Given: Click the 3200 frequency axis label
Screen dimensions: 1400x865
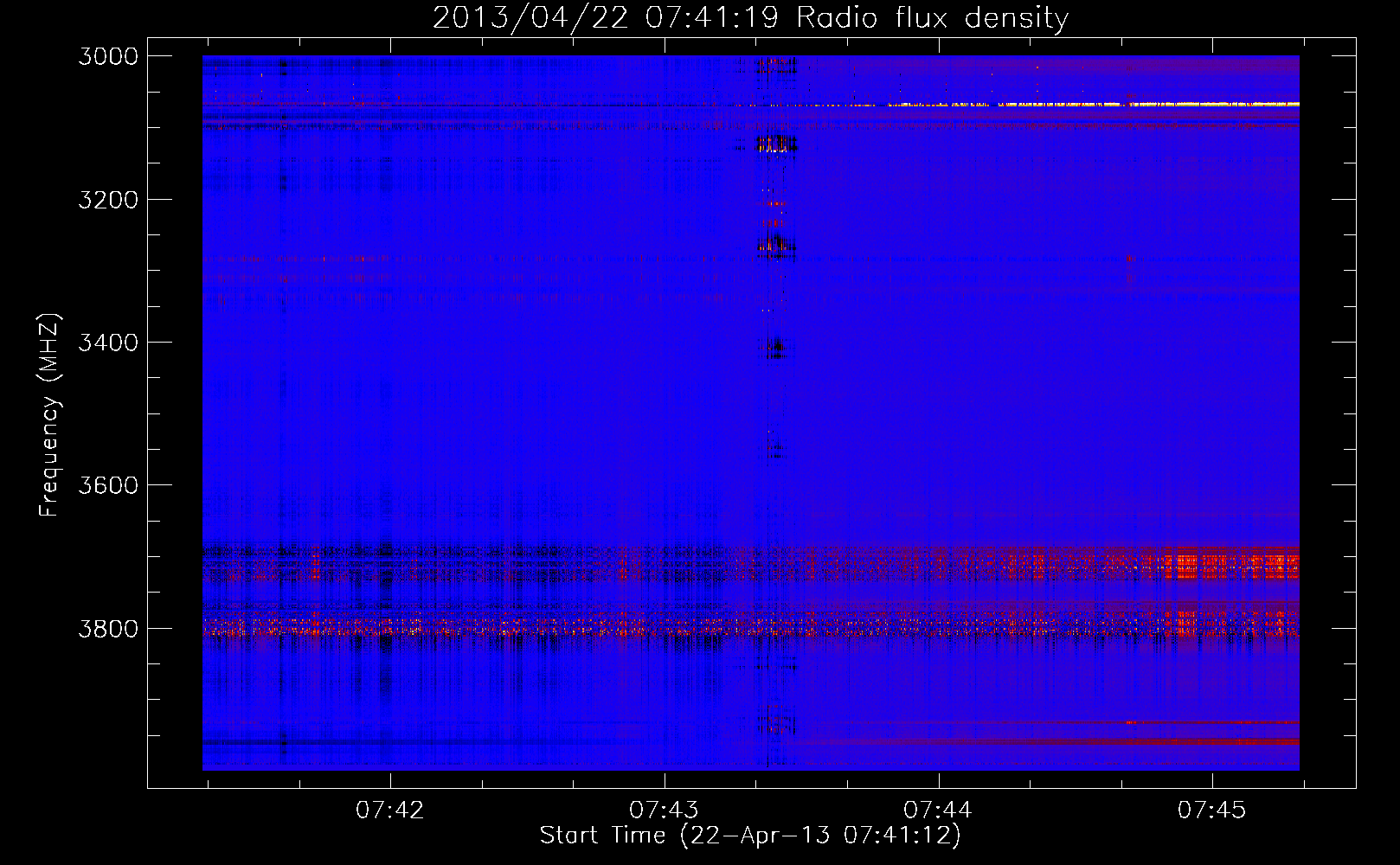Looking at the screenshot, I should pos(108,200).
